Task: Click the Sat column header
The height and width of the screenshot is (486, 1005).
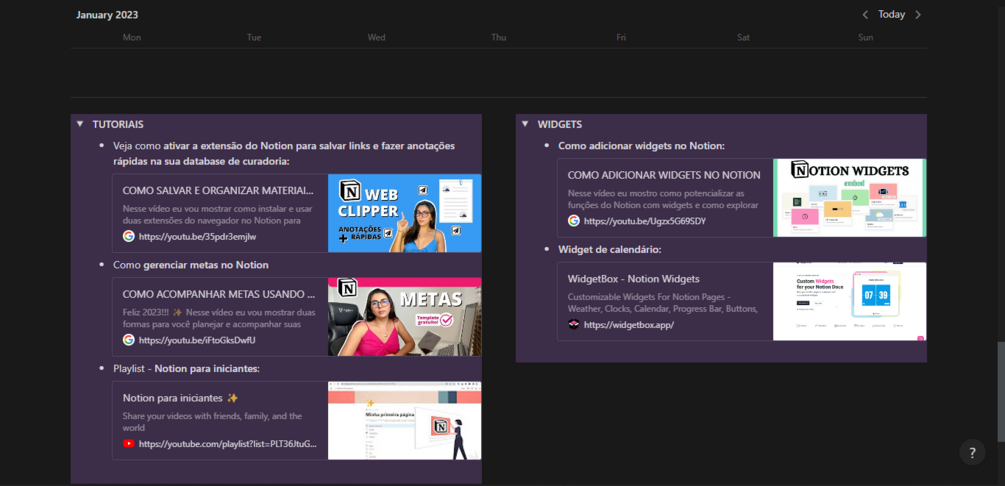Action: point(743,37)
